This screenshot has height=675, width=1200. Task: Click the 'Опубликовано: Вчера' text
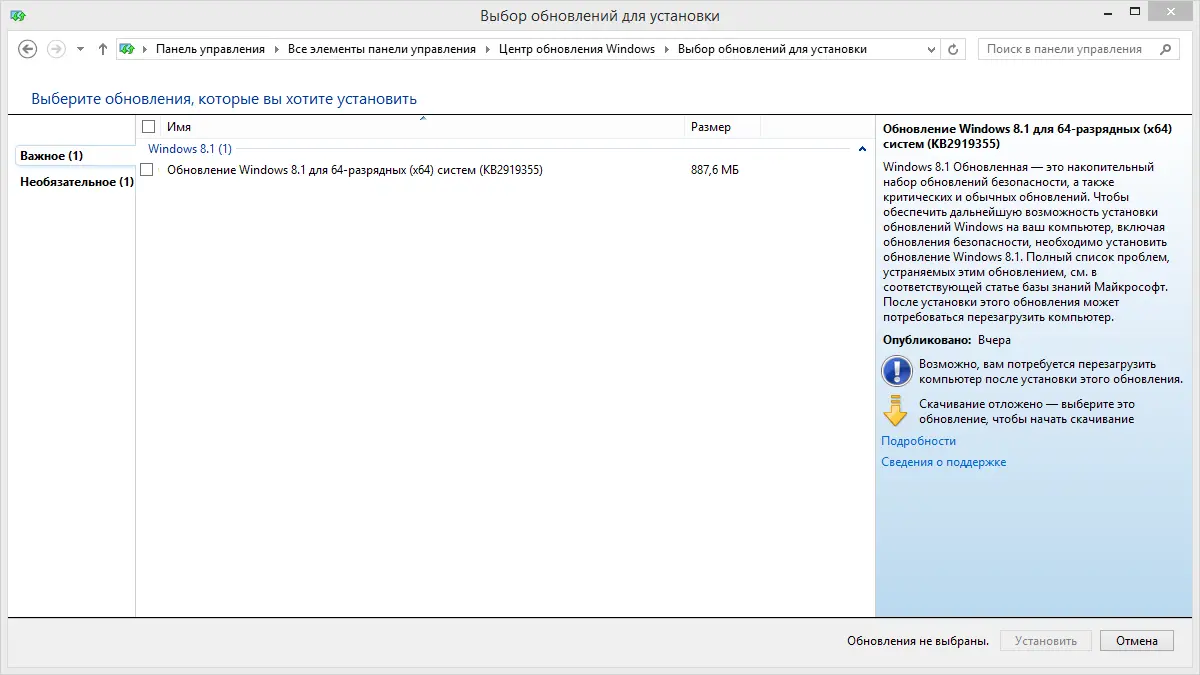(x=946, y=340)
